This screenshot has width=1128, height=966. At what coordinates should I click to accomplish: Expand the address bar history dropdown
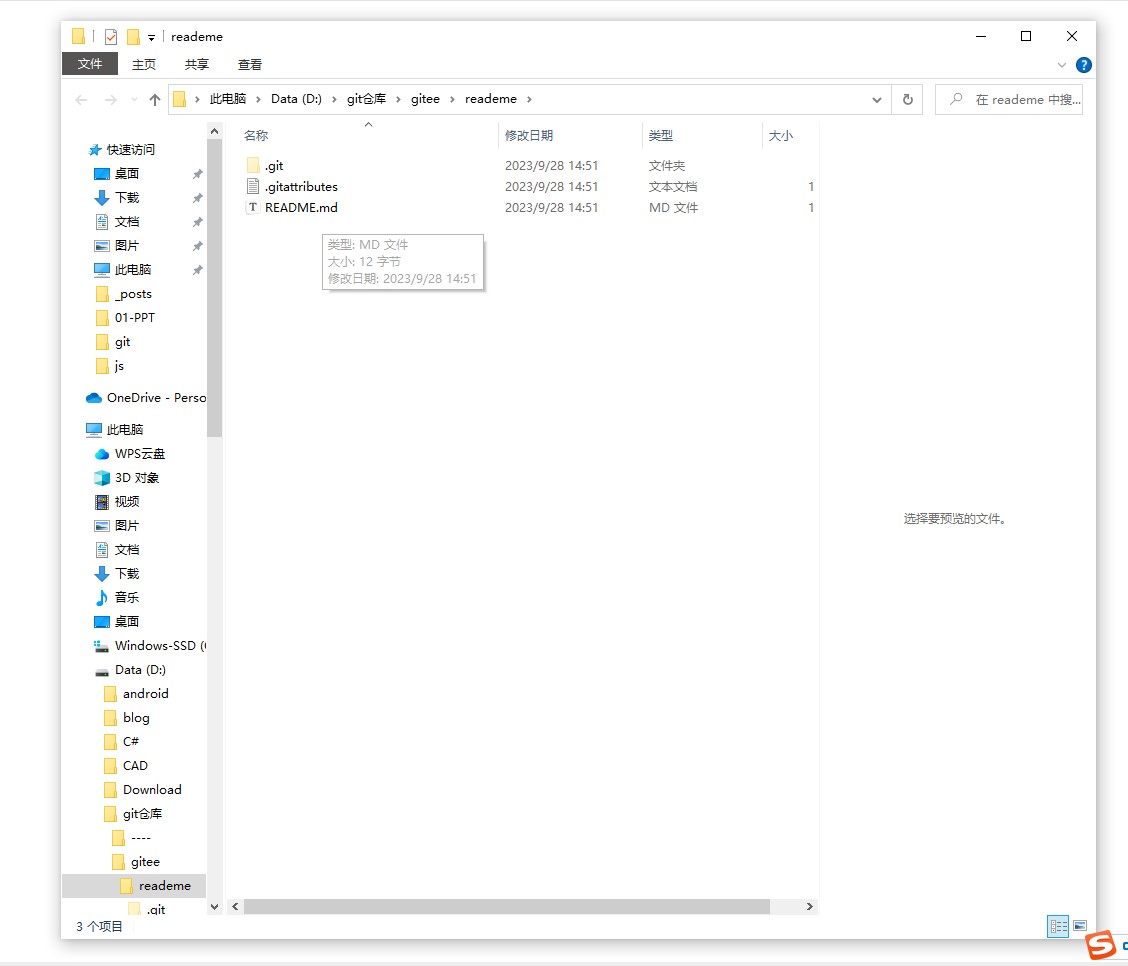point(876,100)
